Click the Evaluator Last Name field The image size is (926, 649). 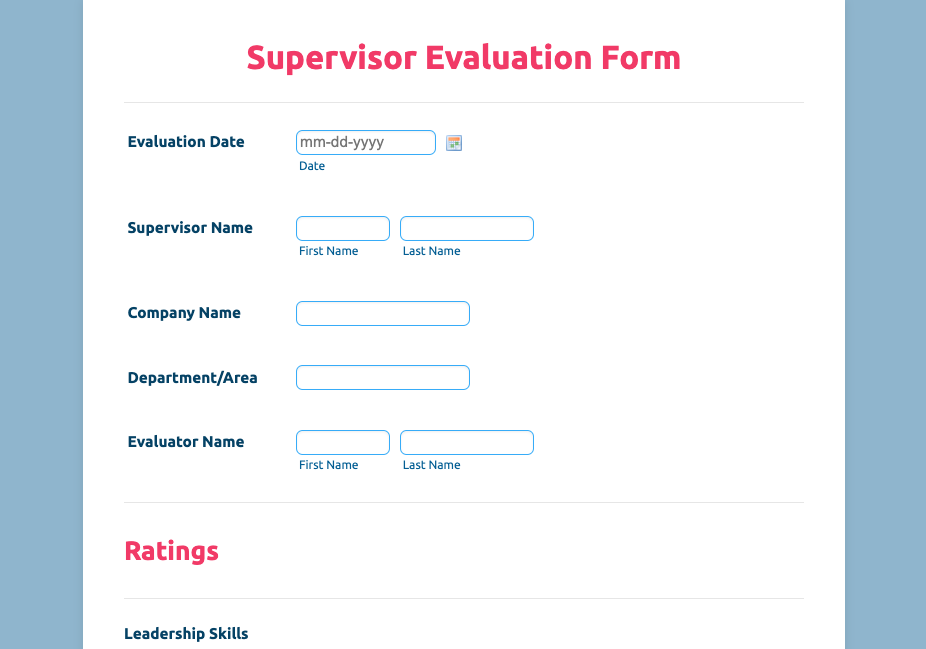467,443
